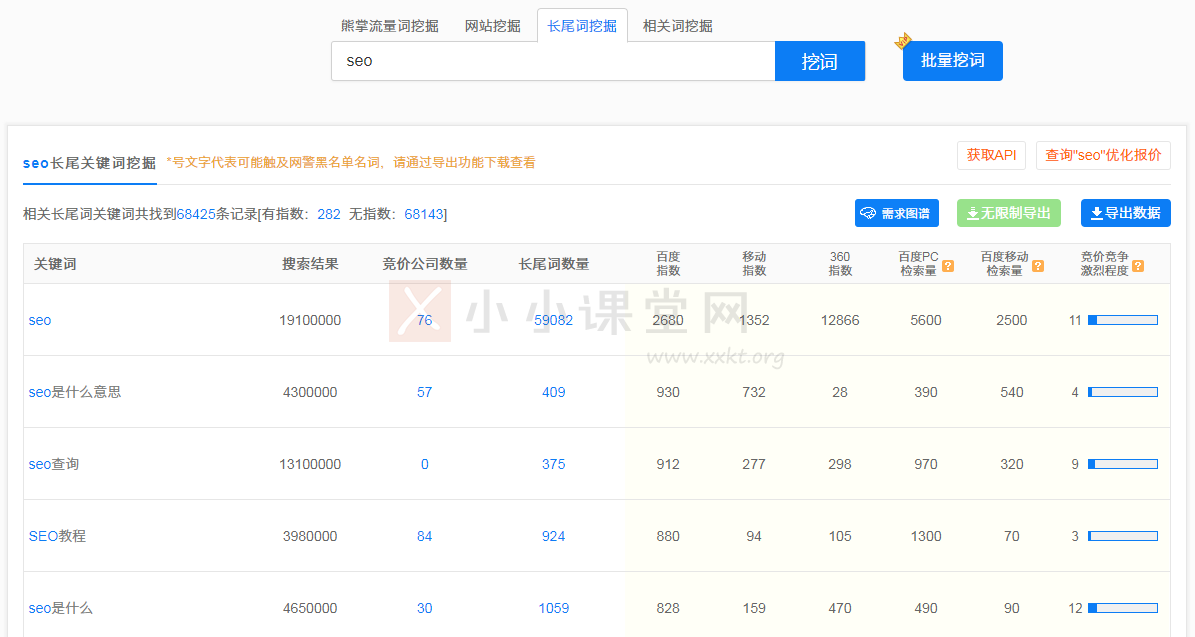Click the 竞价公司数量 column header
The height and width of the screenshot is (637, 1195).
424,264
